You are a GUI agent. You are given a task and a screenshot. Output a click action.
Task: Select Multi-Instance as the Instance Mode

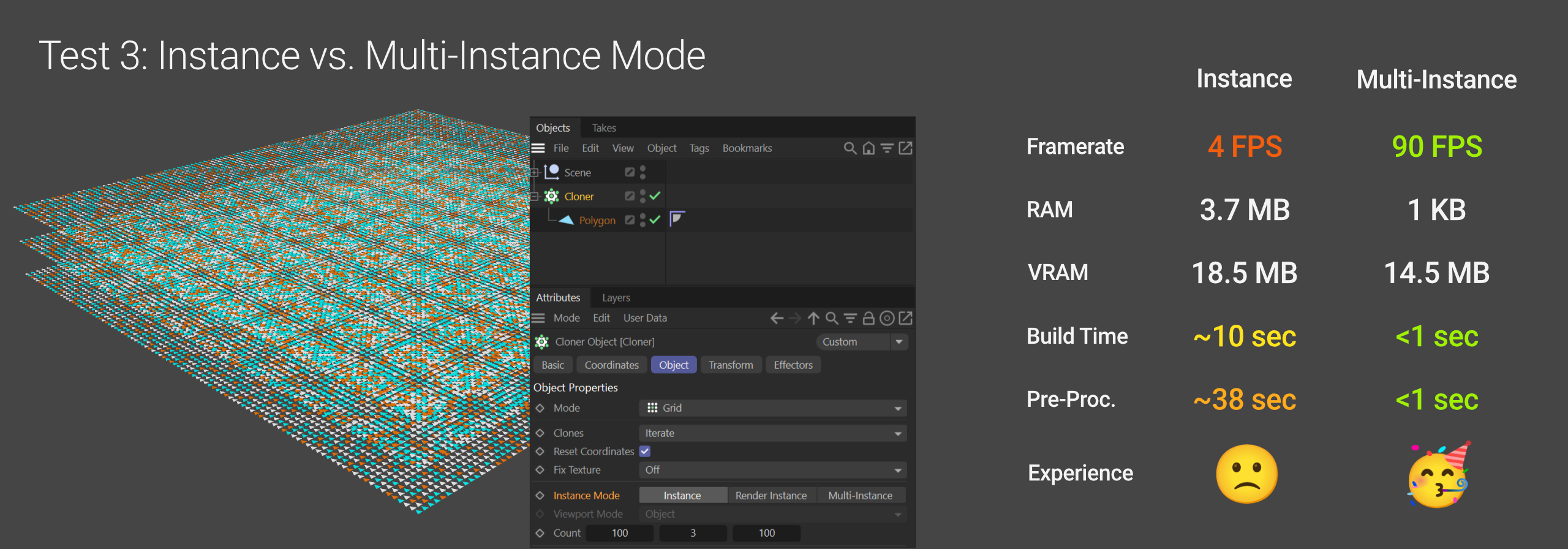point(860,496)
